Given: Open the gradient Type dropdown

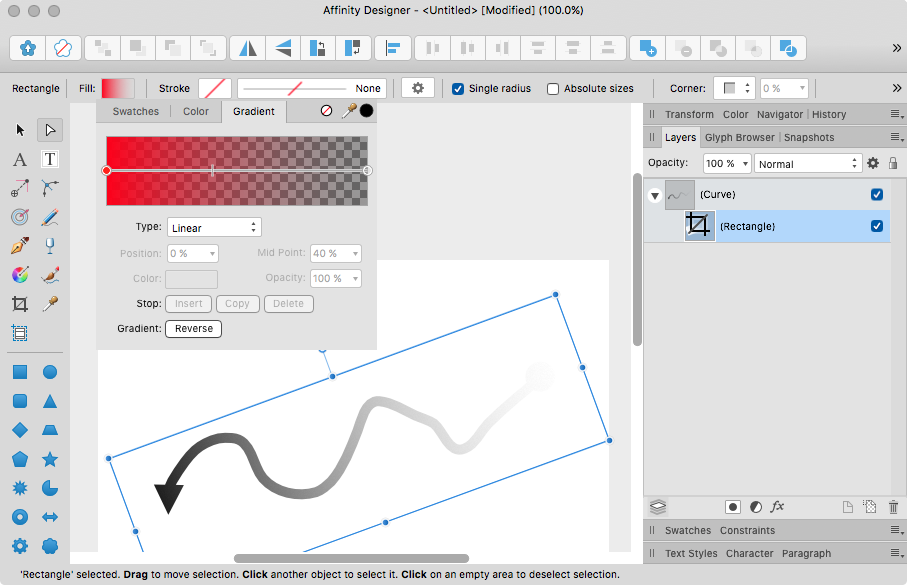Looking at the screenshot, I should [x=213, y=227].
